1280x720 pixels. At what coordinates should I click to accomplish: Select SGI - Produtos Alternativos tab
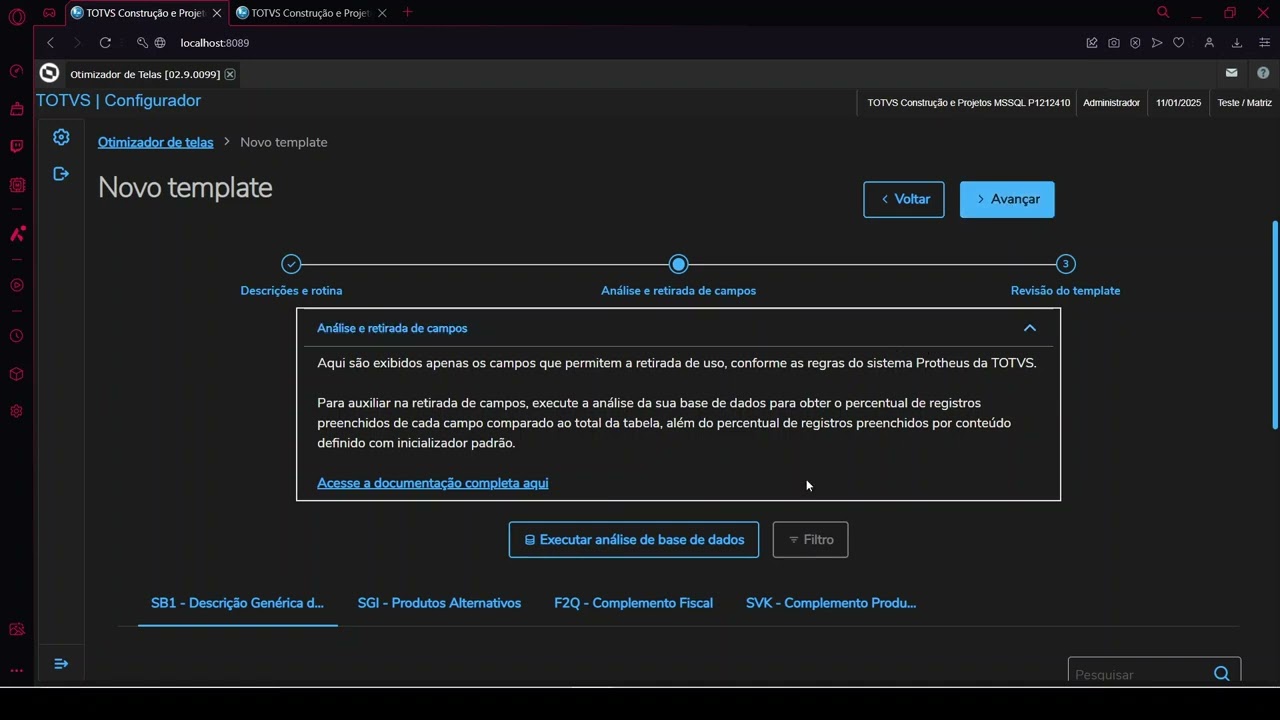[439, 603]
